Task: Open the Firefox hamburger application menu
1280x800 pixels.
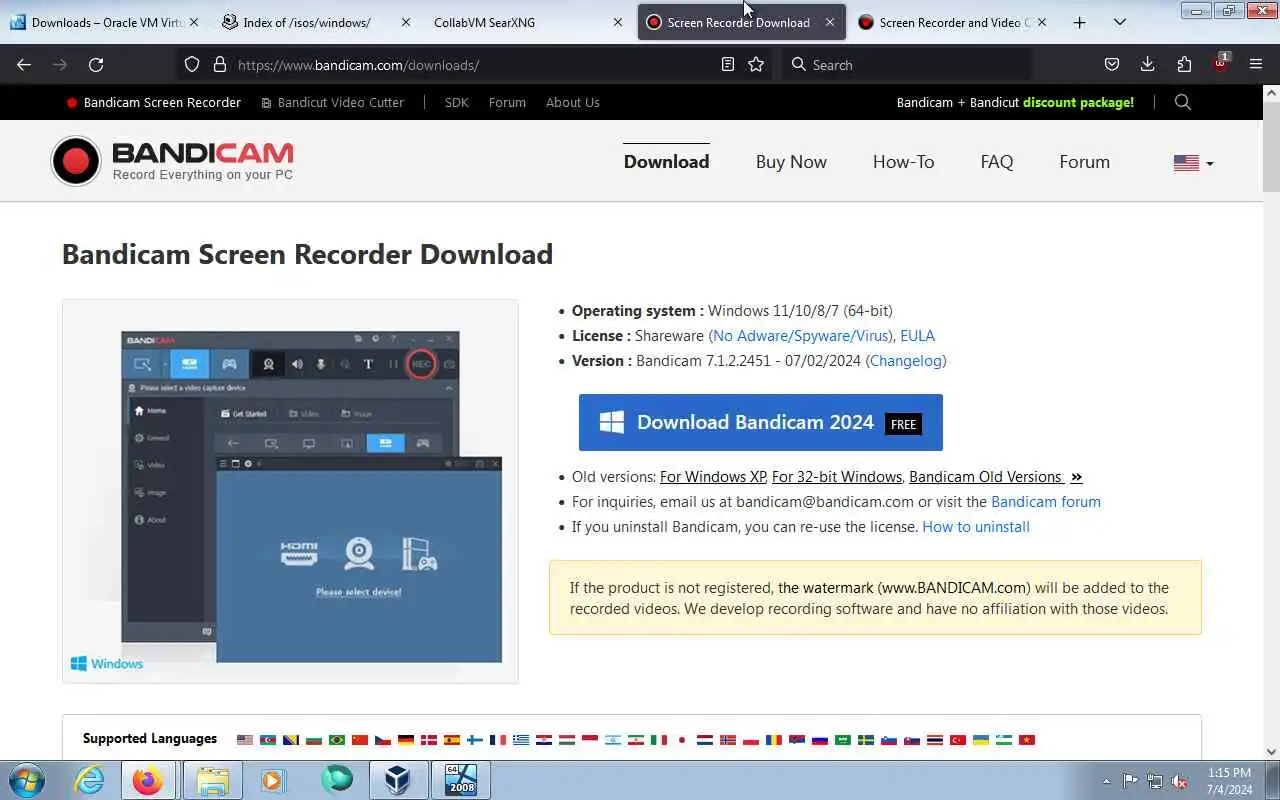Action: 1256,64
